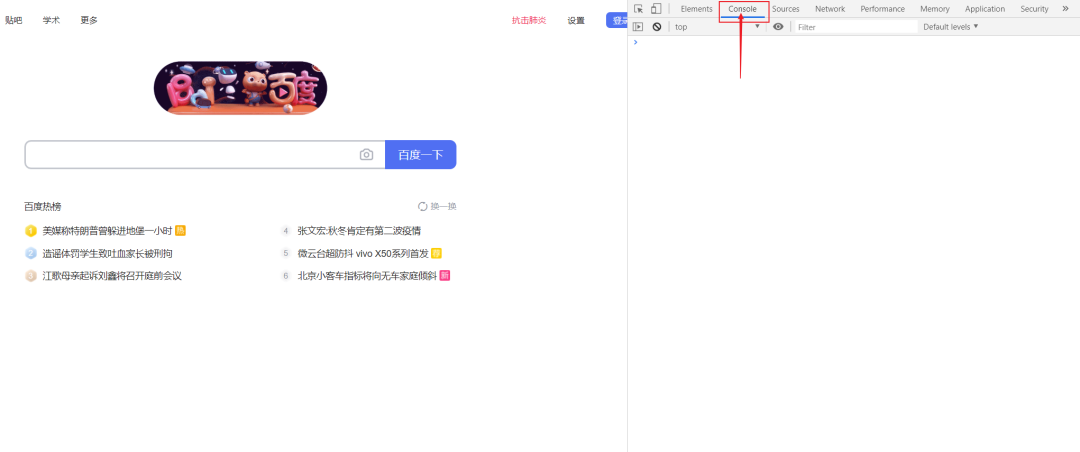Viewport: 1080px width, 452px height.
Task: Show the console sidebar icon
Action: (638, 27)
